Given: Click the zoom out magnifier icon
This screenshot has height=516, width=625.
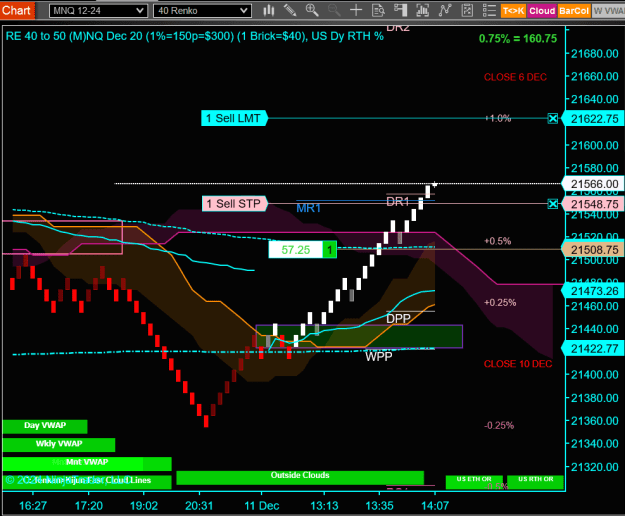Looking at the screenshot, I should [334, 10].
